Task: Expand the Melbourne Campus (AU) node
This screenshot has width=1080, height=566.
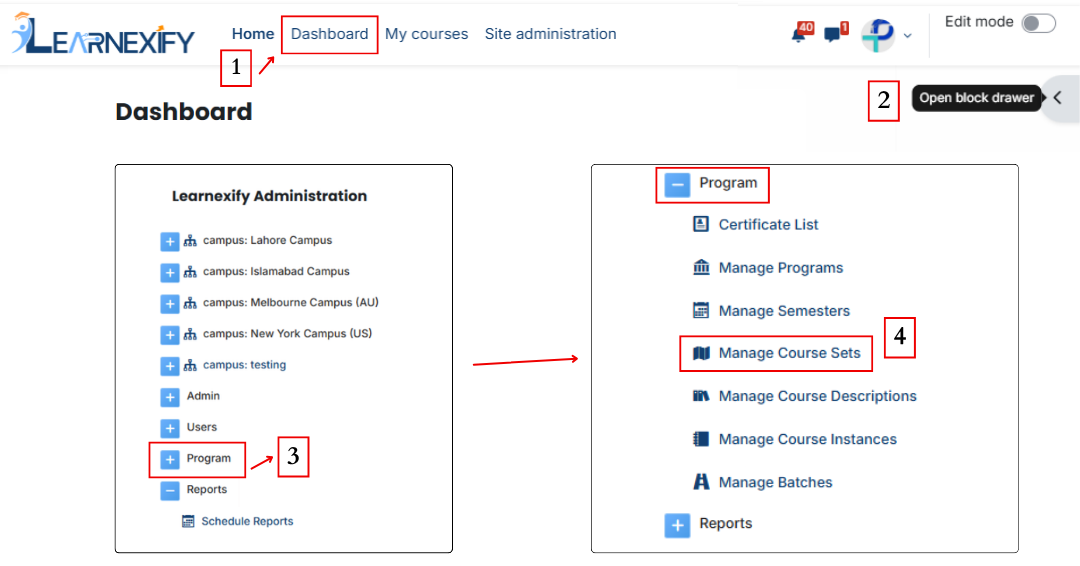Action: (x=169, y=304)
